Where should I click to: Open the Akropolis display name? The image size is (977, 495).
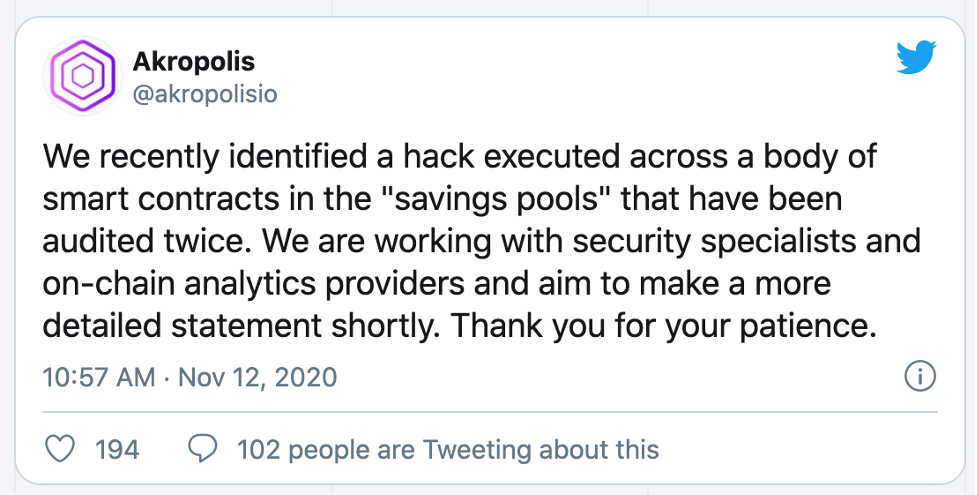[x=194, y=62]
